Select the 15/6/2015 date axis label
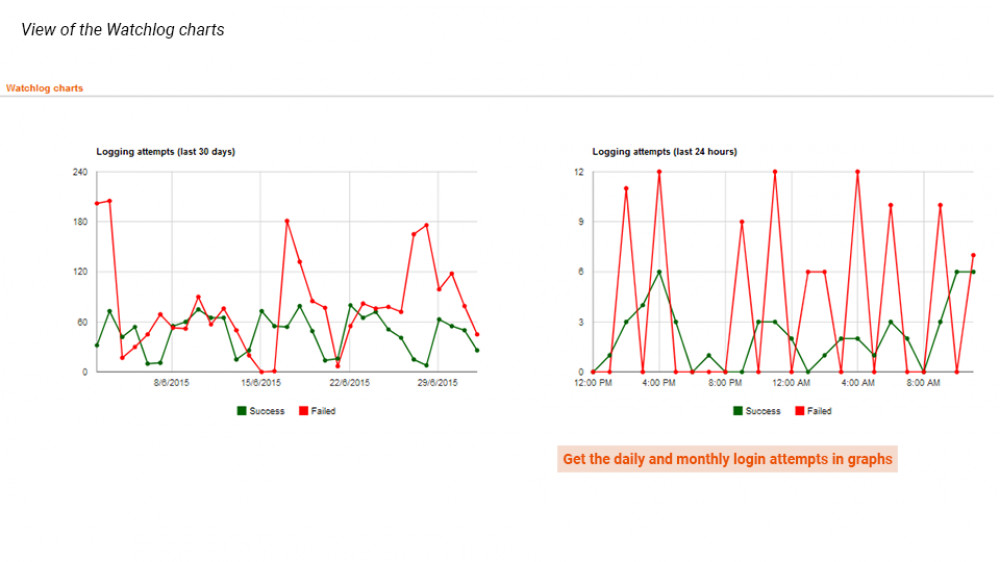 click(x=260, y=383)
